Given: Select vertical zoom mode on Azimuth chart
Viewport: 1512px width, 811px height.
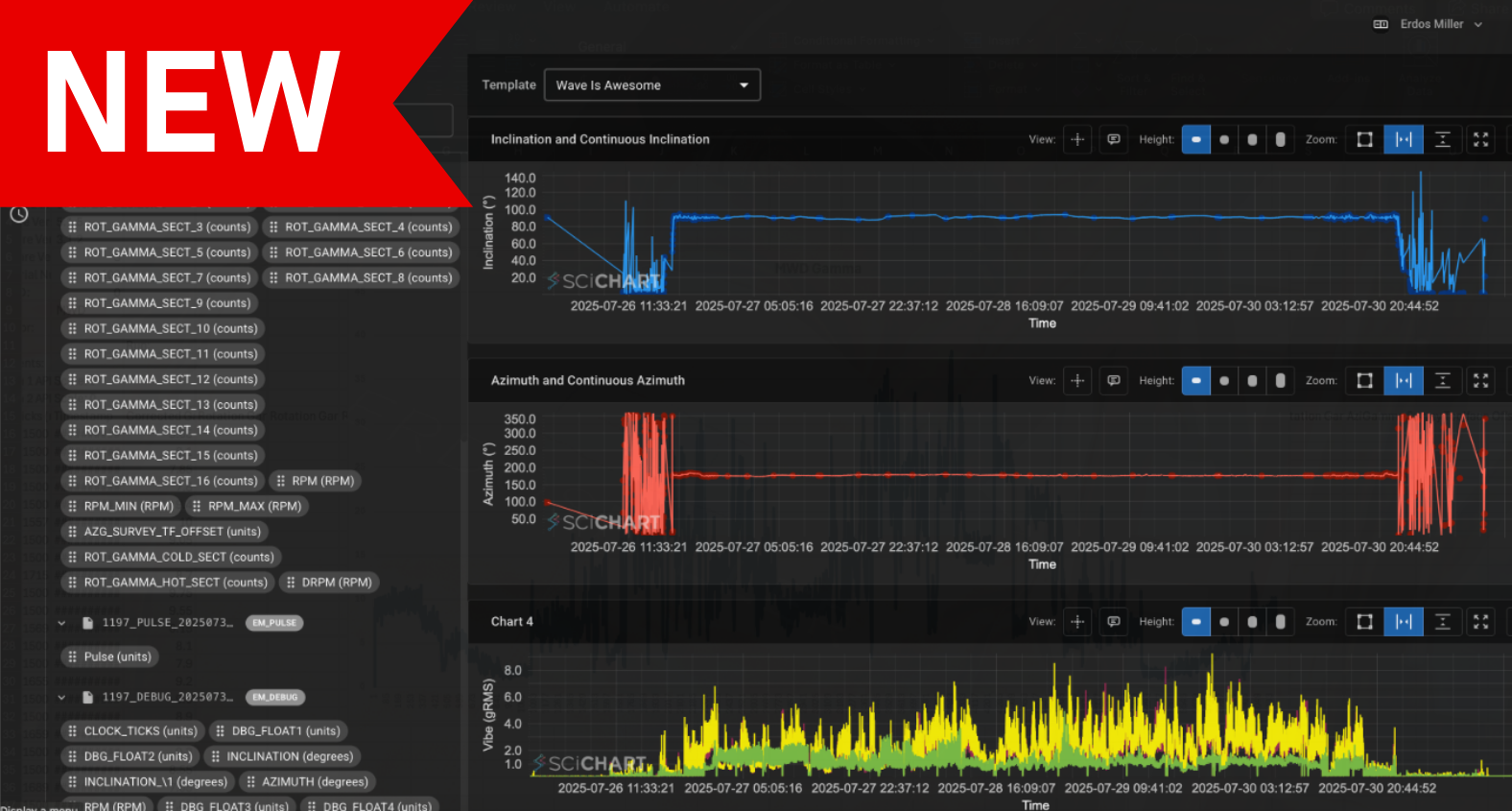Looking at the screenshot, I should [1442, 380].
